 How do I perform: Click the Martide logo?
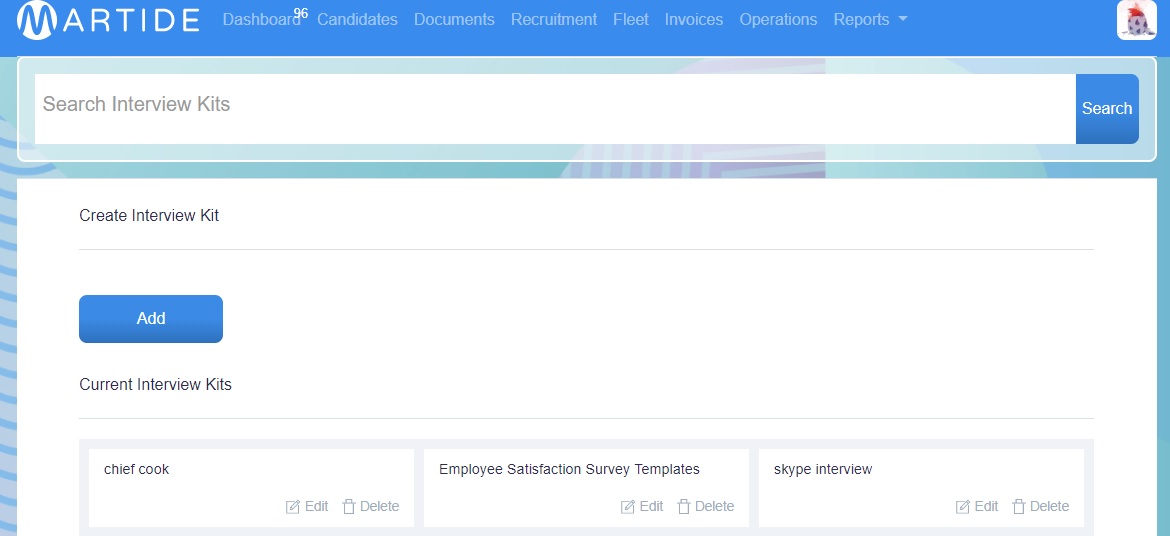(x=107, y=20)
